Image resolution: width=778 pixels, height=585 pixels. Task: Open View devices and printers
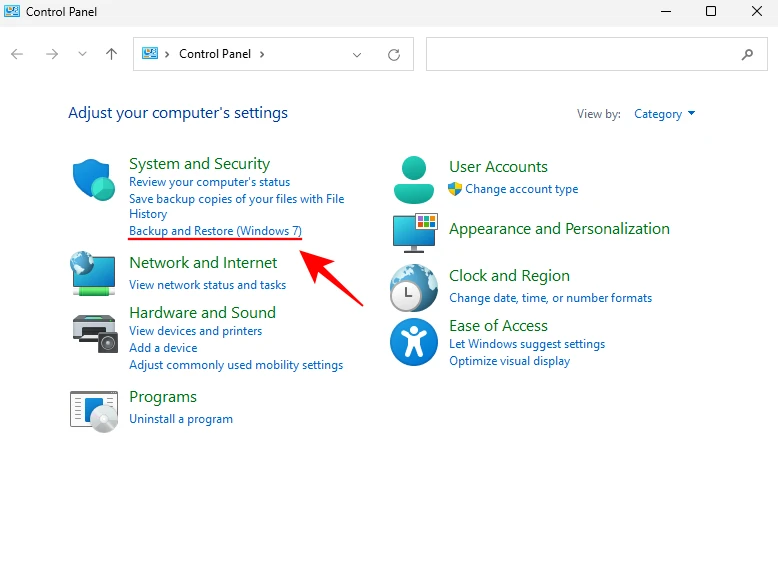(x=195, y=331)
